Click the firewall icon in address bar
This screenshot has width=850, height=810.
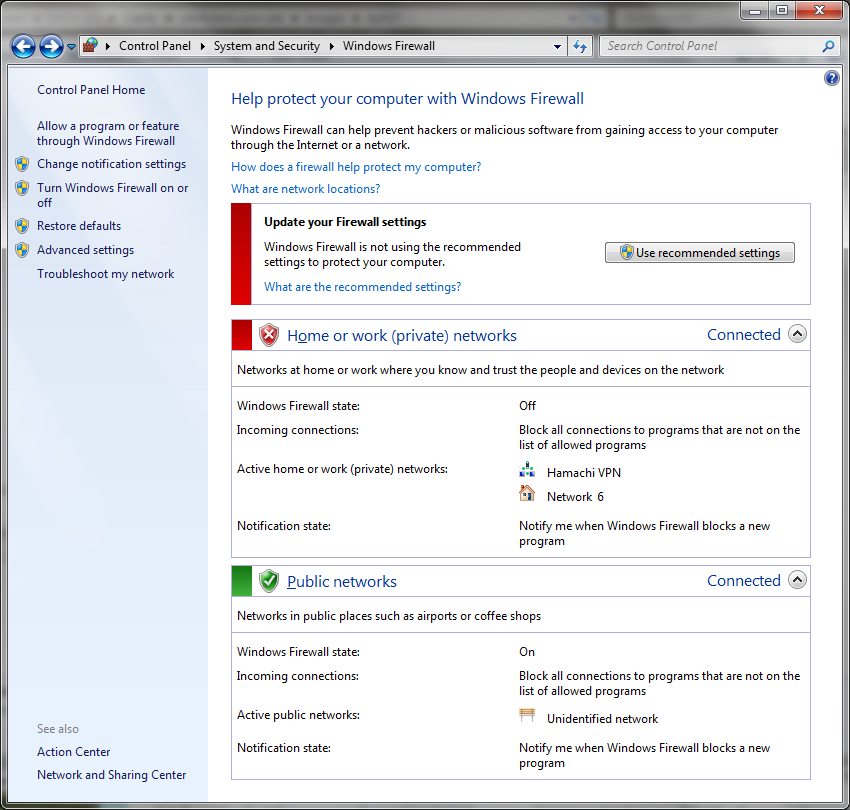tap(91, 46)
